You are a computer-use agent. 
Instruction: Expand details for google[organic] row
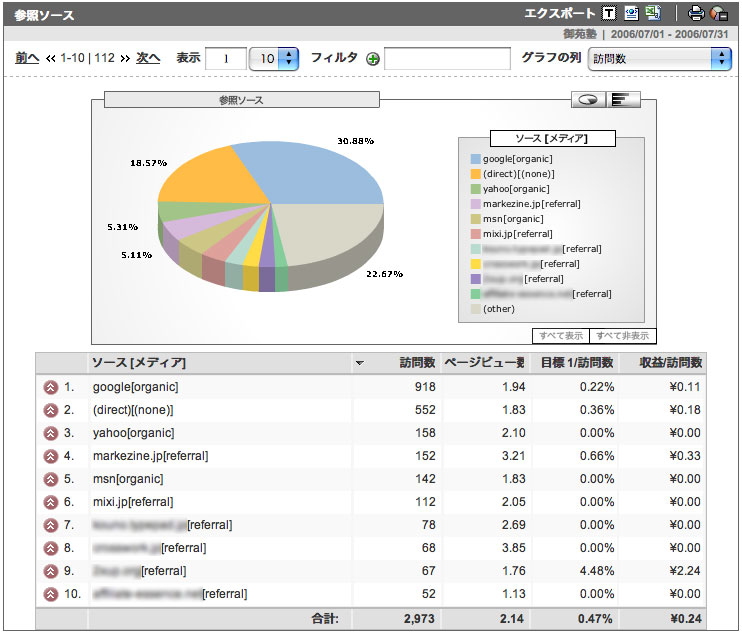pyautogui.click(x=50, y=387)
